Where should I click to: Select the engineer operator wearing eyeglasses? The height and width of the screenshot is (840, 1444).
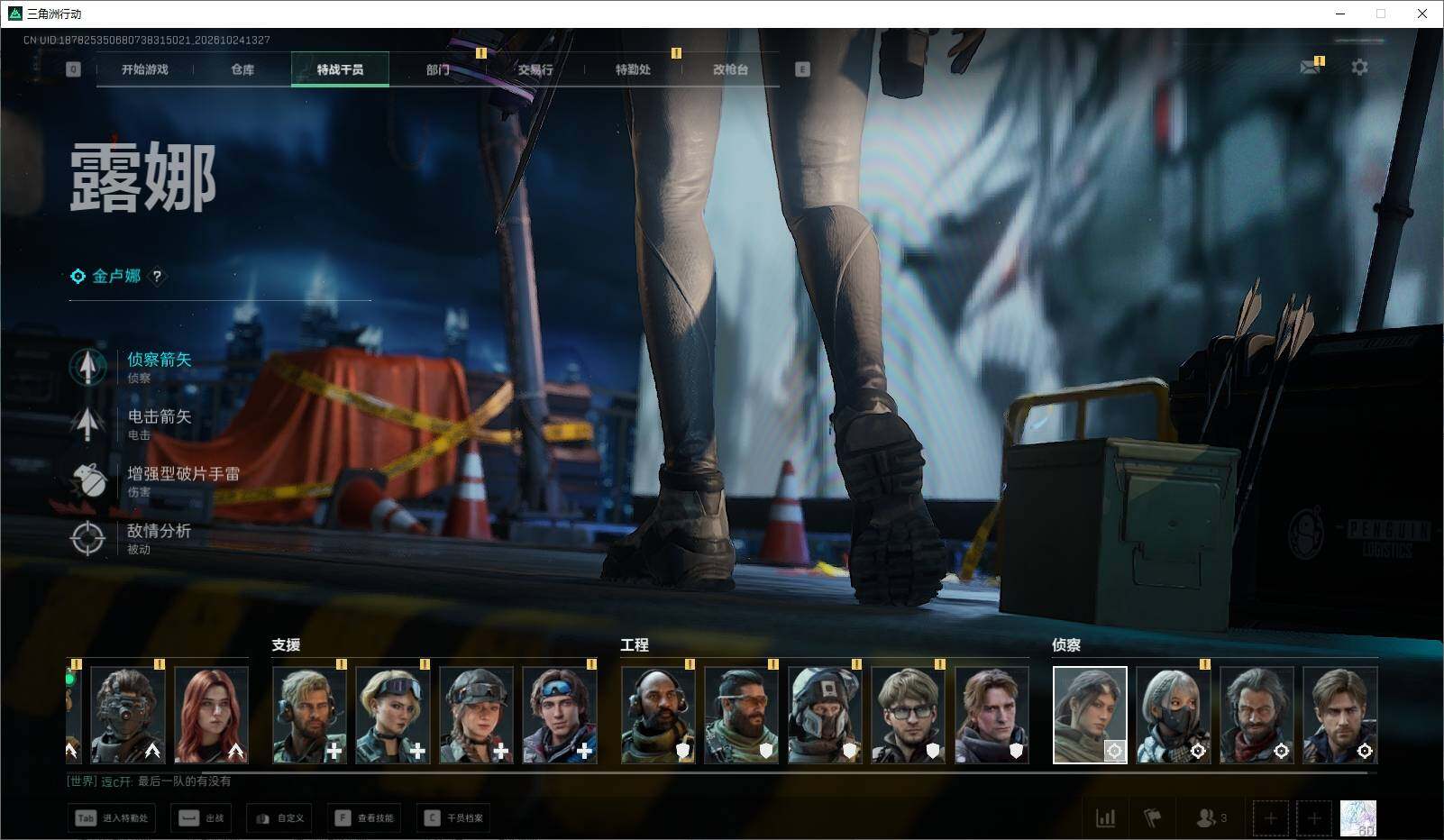(x=909, y=715)
